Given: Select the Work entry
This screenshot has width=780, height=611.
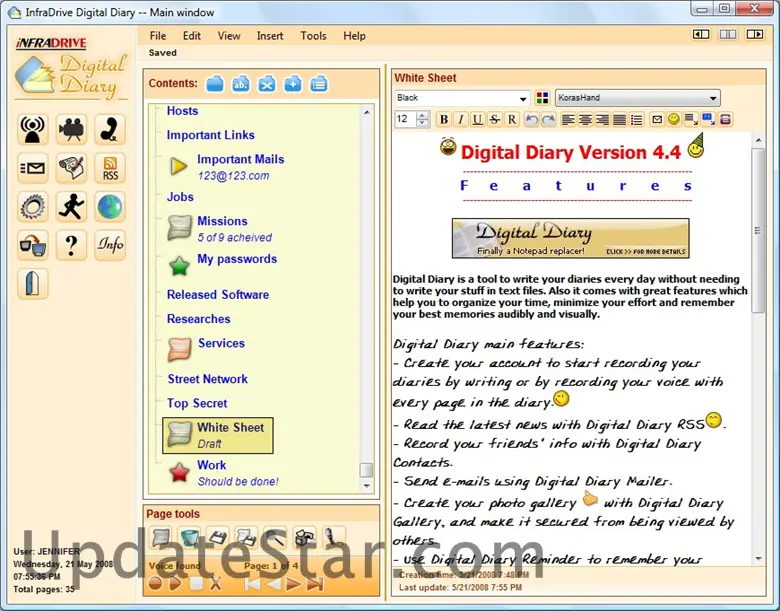Looking at the screenshot, I should pyautogui.click(x=211, y=465).
